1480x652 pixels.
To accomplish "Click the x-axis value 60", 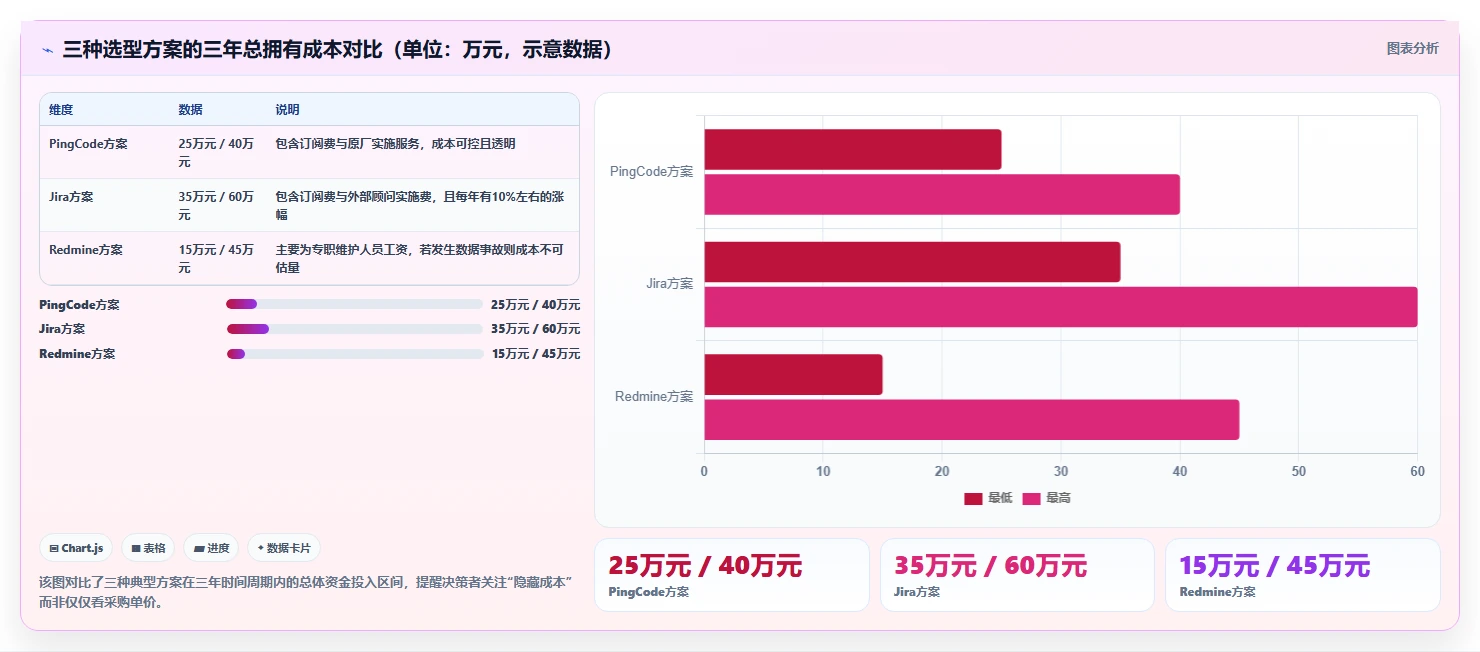I will [1416, 471].
